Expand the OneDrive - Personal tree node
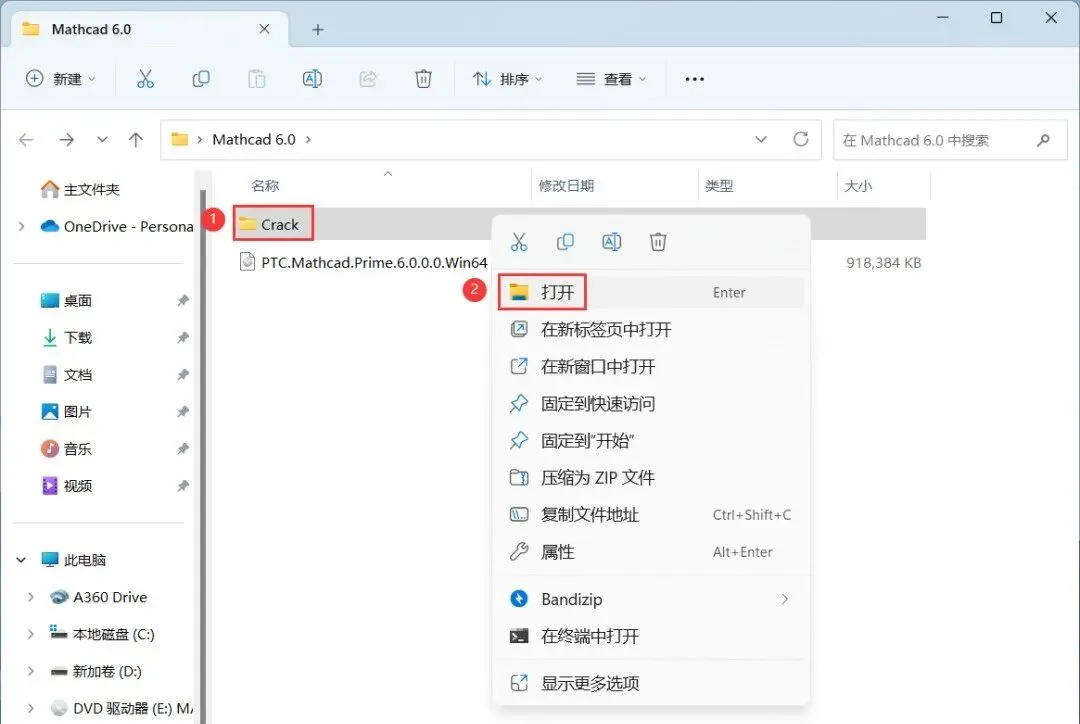 coord(21,227)
